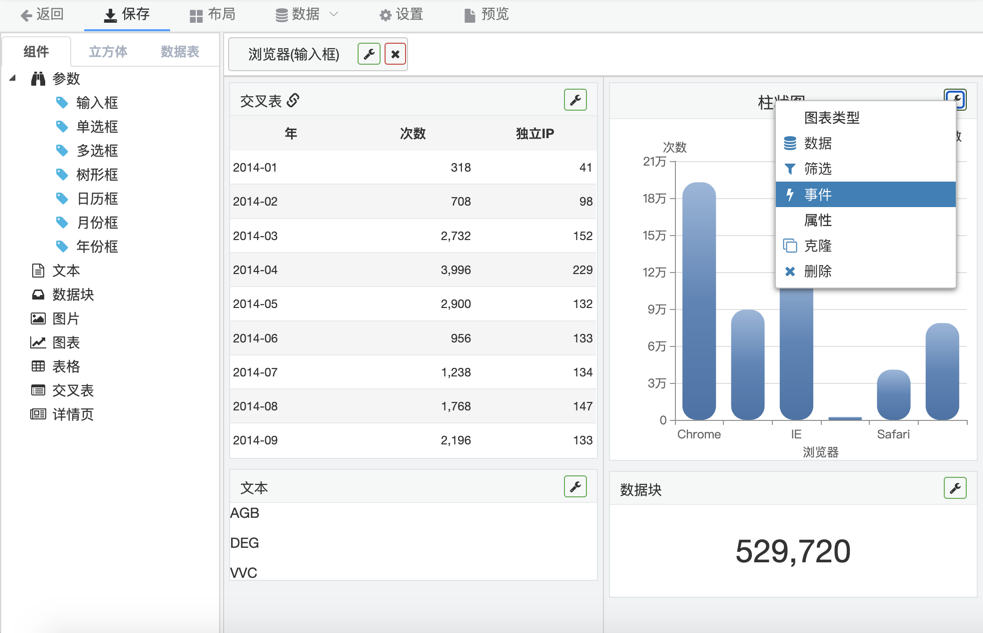The image size is (983, 633).
Task: Collapse the 参数 tree node
Action: [13, 78]
